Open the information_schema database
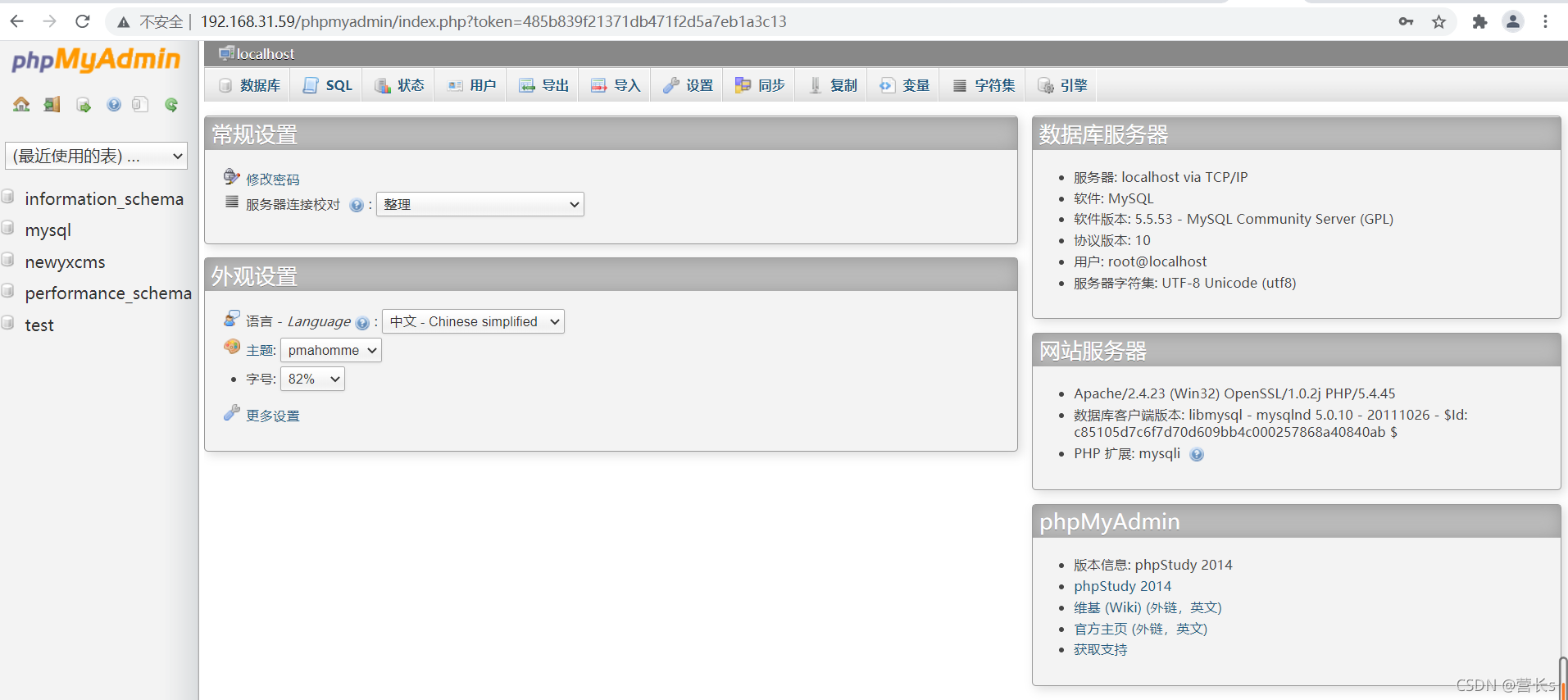The width and height of the screenshot is (1568, 700). point(104,198)
